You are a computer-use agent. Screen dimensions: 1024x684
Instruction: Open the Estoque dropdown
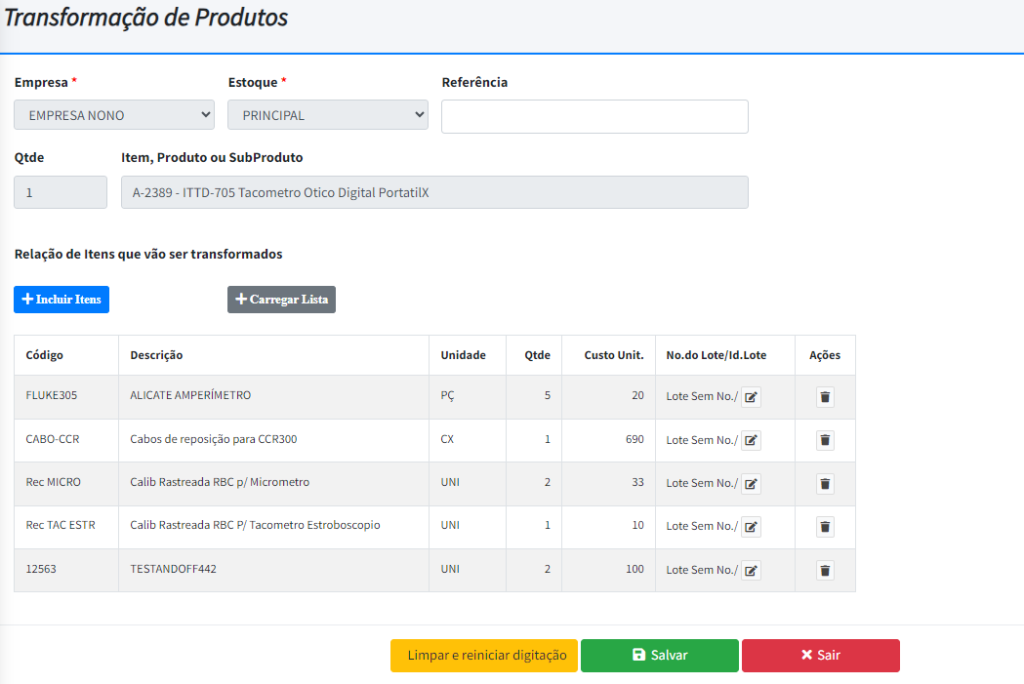click(328, 115)
